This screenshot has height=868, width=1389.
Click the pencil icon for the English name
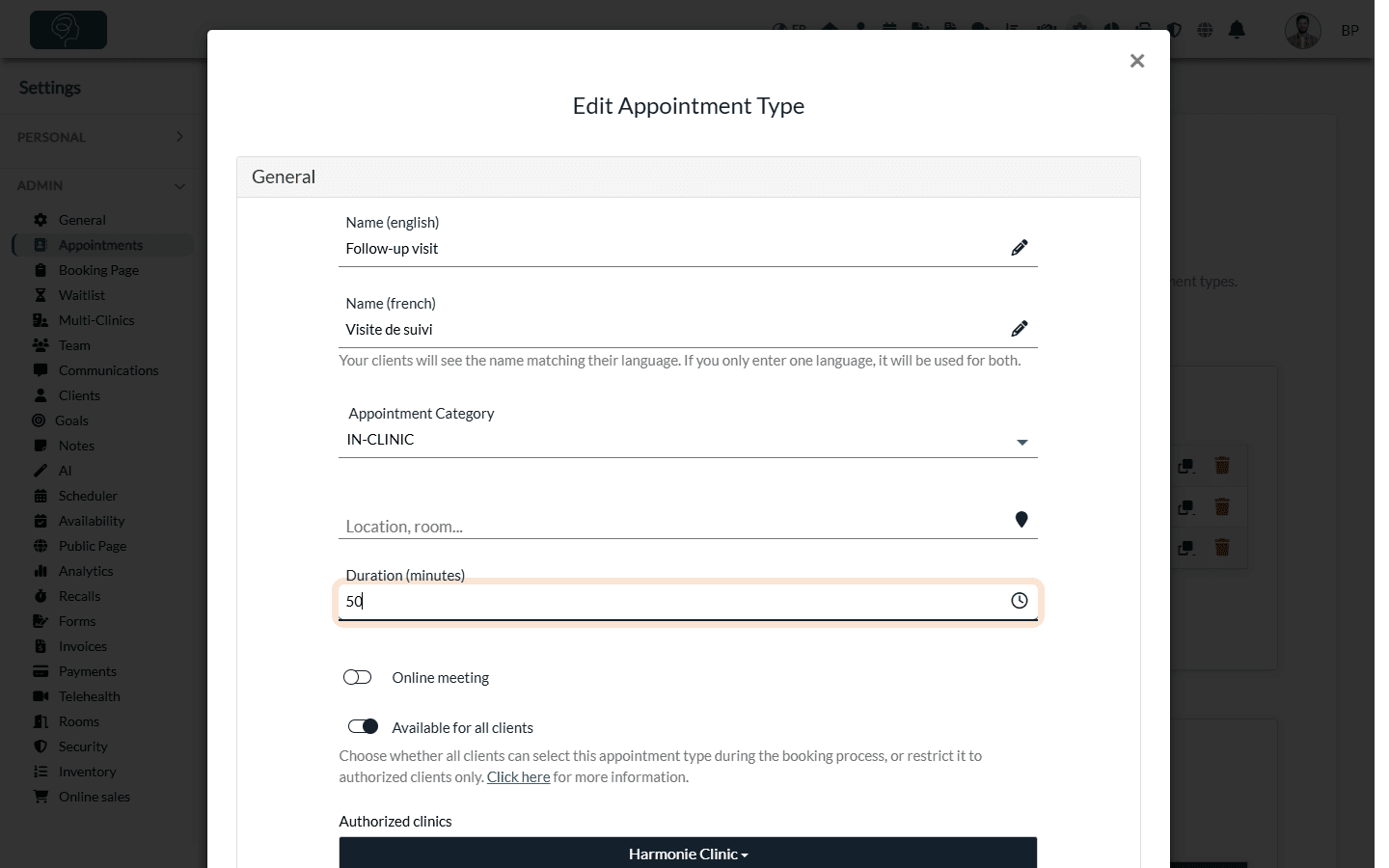[1020, 248]
